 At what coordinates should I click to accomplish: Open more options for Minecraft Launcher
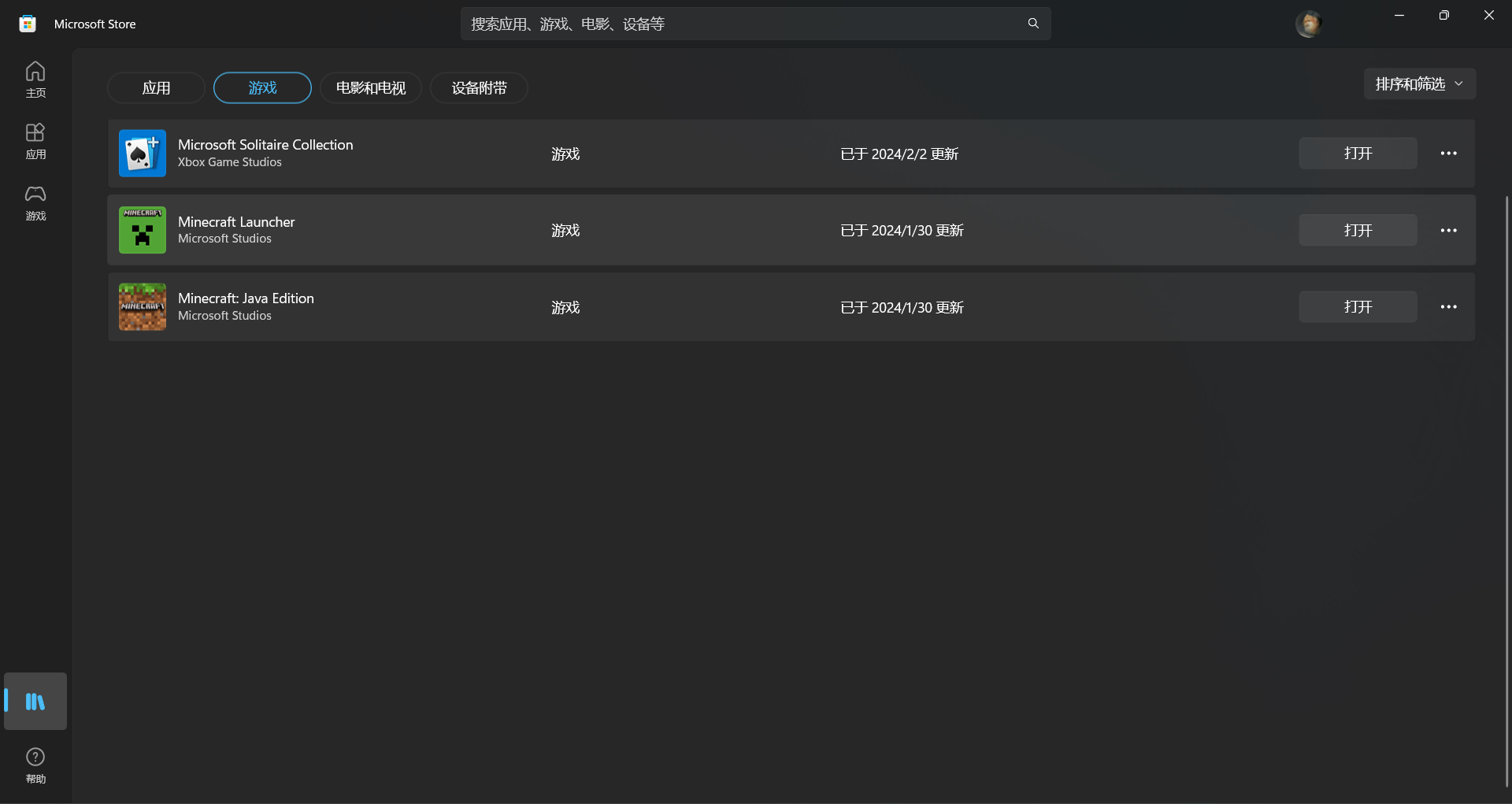1448,231
